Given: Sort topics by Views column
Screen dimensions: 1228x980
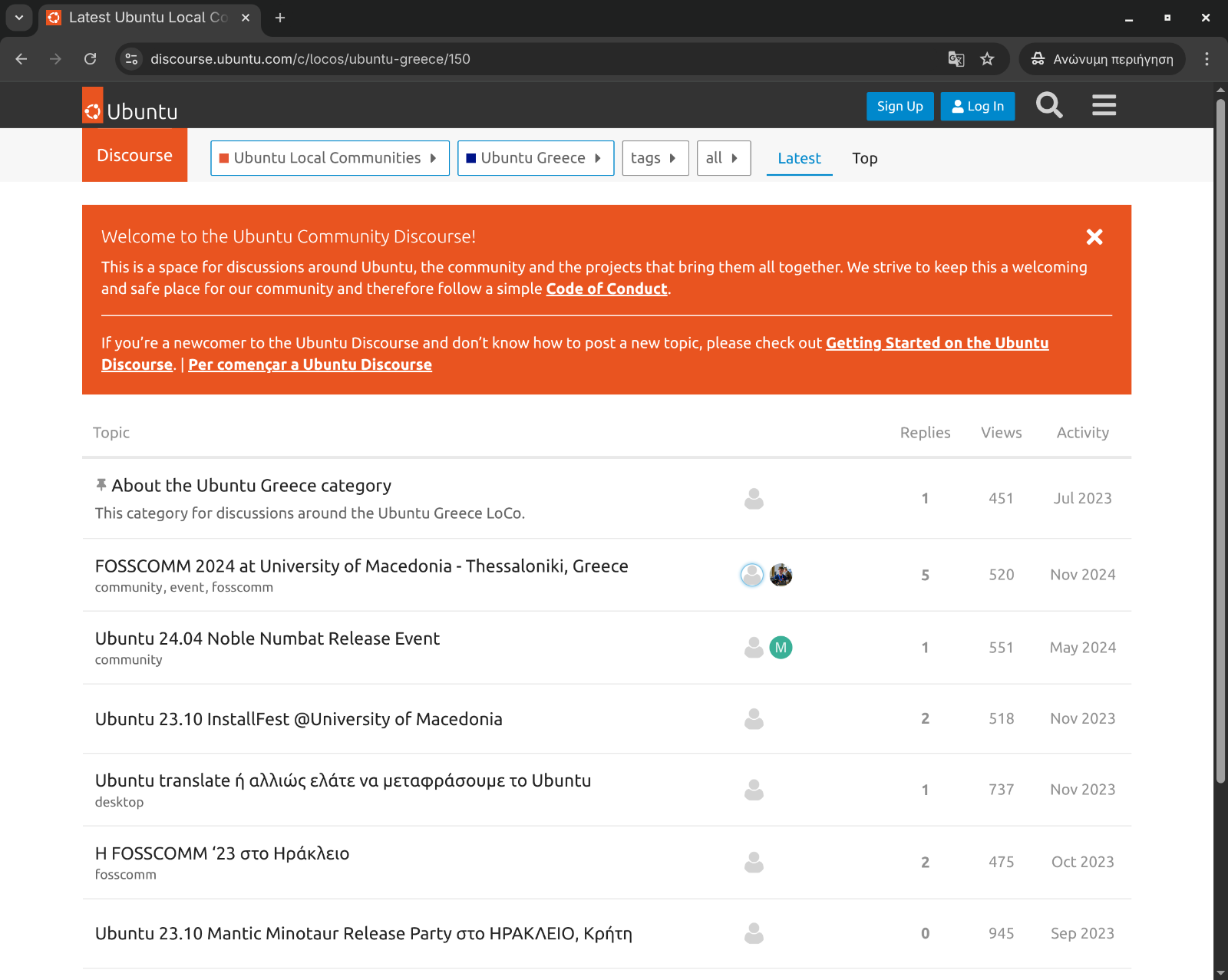Looking at the screenshot, I should (x=1001, y=433).
